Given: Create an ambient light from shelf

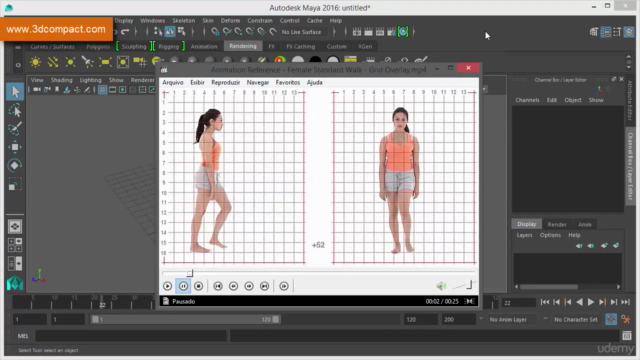Looking at the screenshot, I should tap(36, 62).
